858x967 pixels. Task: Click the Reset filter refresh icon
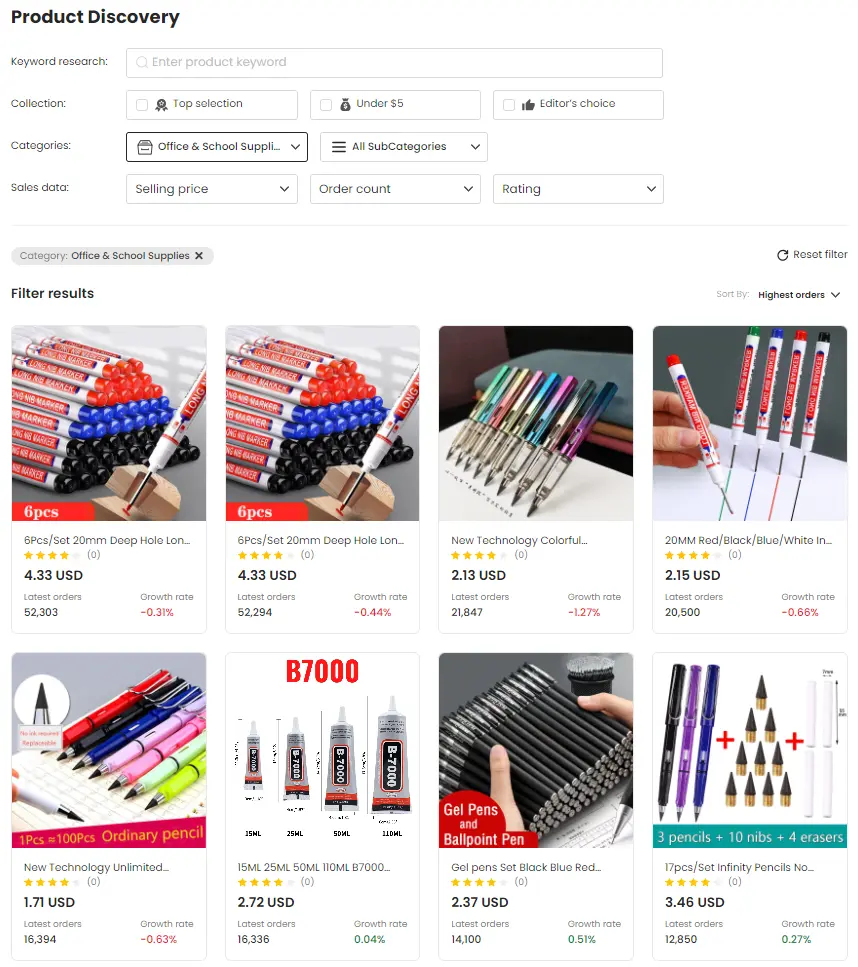pos(783,255)
